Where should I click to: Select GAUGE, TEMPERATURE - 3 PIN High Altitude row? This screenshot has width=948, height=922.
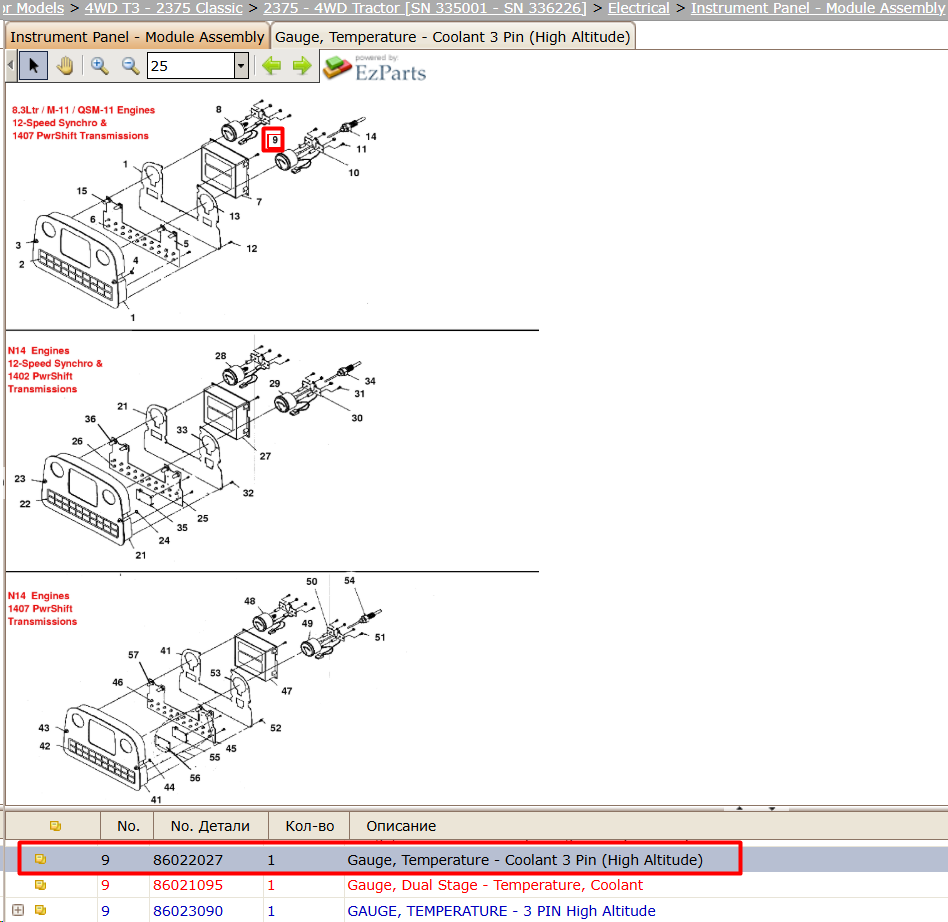click(501, 911)
